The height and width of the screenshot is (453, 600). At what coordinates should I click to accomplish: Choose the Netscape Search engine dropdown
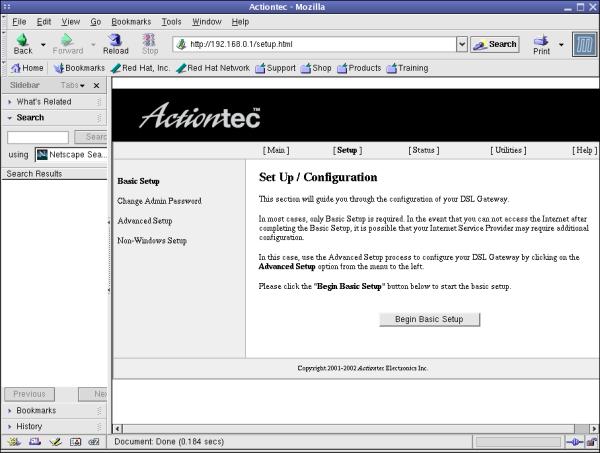[71, 155]
